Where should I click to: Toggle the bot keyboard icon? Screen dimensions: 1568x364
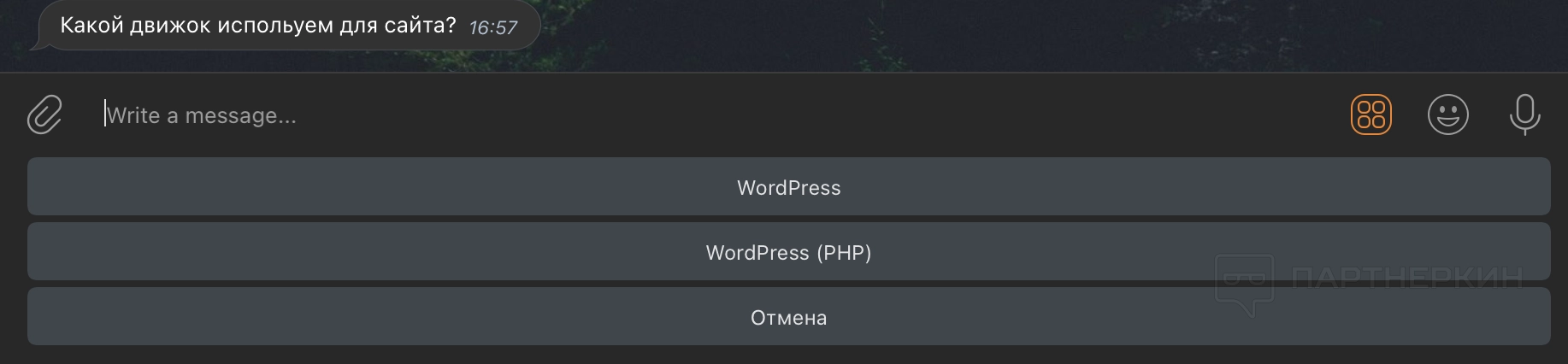coord(1371,114)
